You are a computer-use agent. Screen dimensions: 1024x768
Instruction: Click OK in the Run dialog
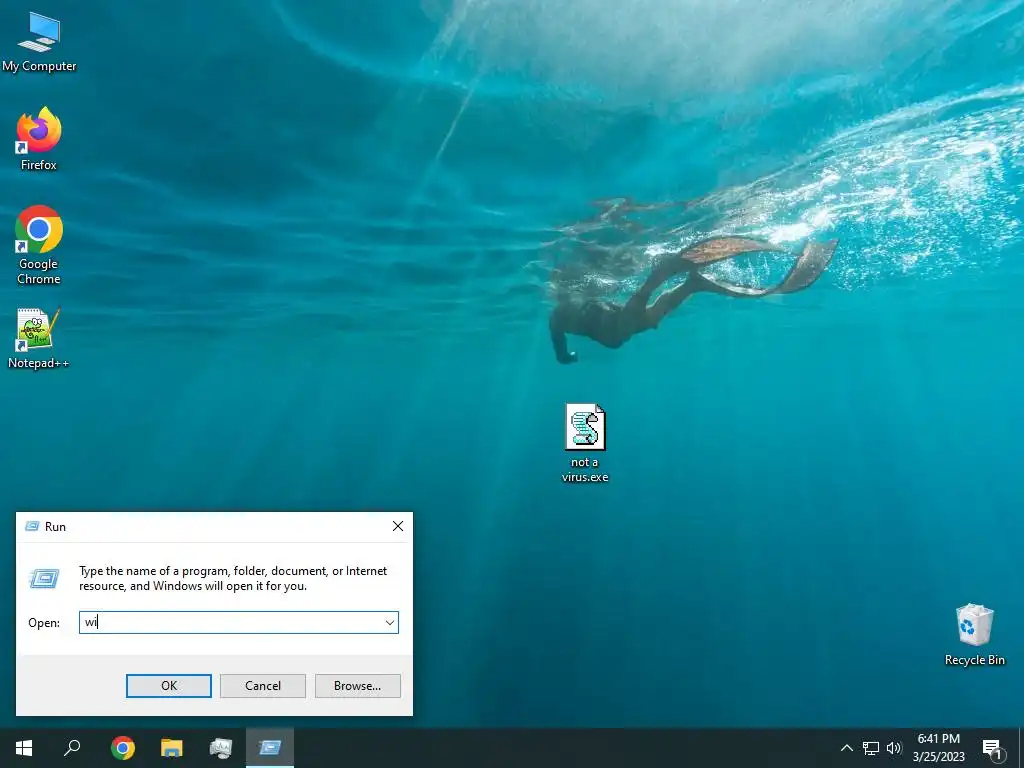[168, 686]
